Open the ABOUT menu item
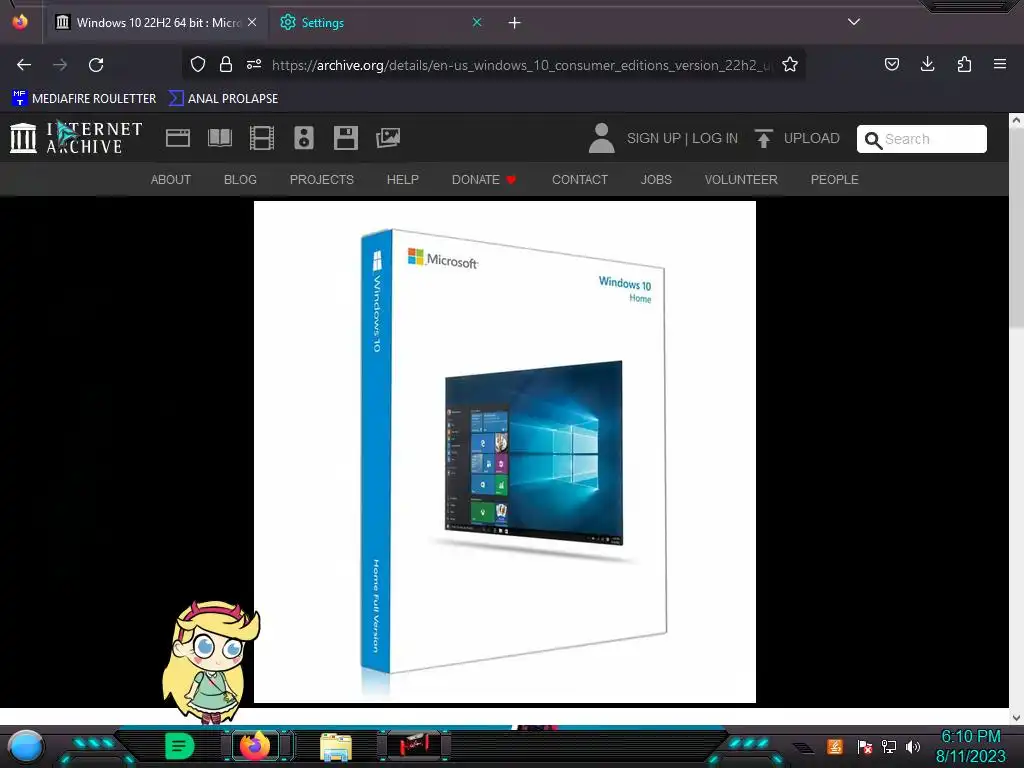The image size is (1024, 768). 171,180
